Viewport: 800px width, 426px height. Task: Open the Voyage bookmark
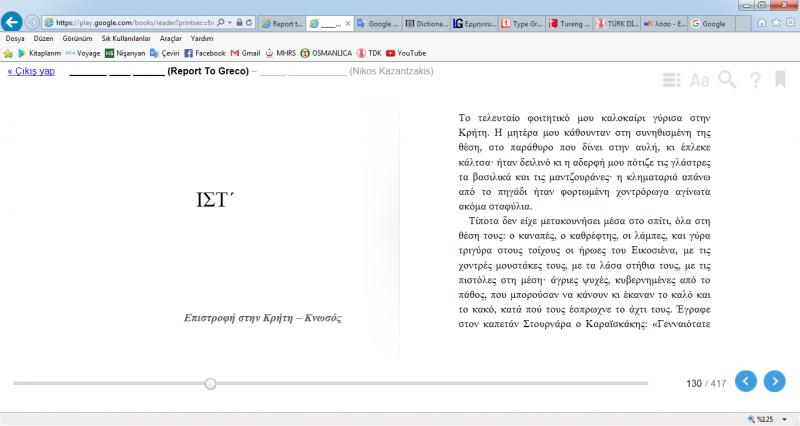click(83, 53)
